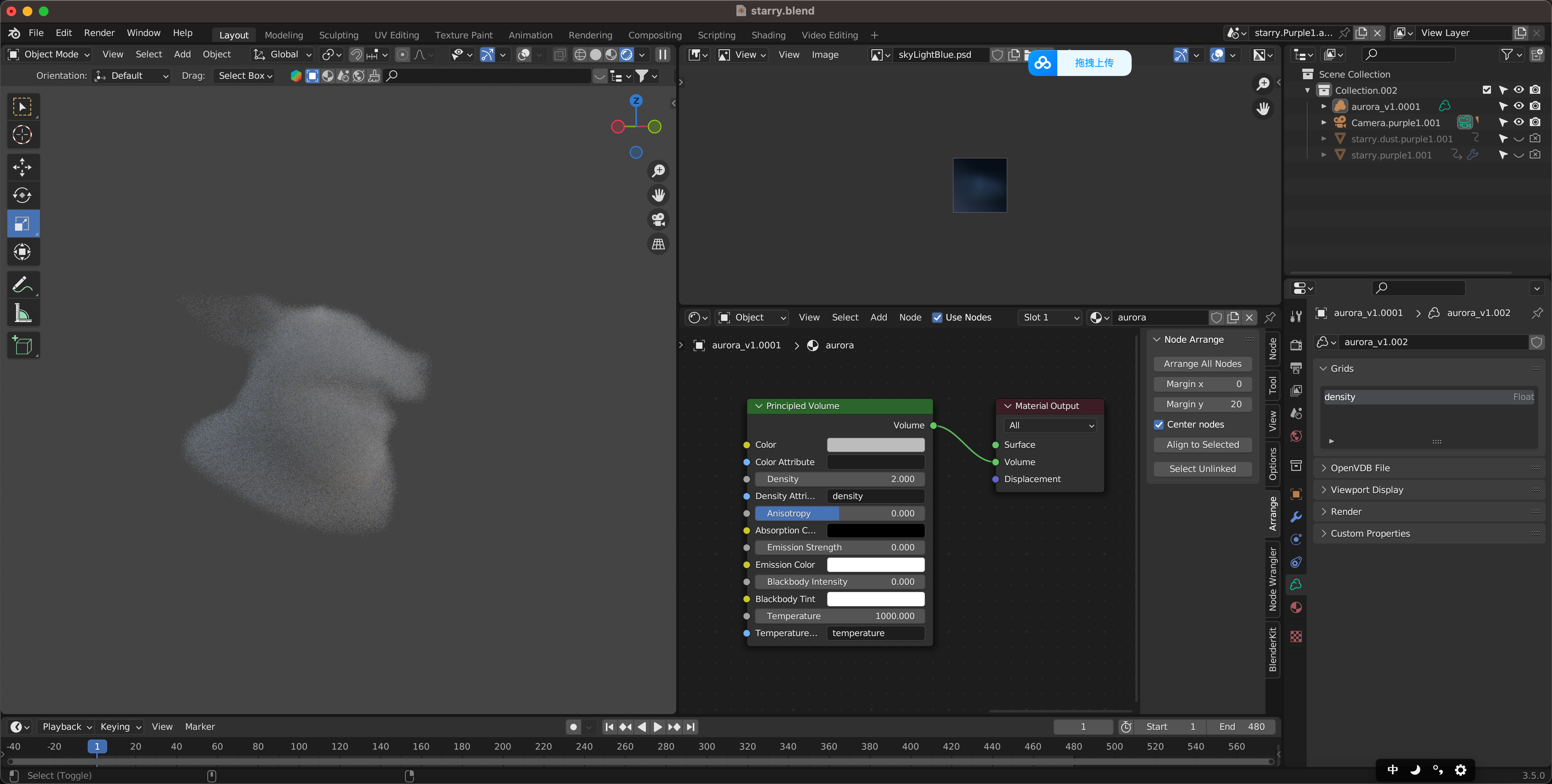Expand the OpenVDB File panel
1552x784 pixels.
[x=1360, y=468]
